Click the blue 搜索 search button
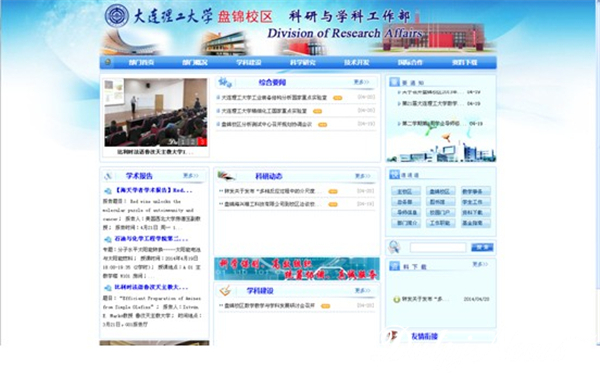 click(482, 247)
